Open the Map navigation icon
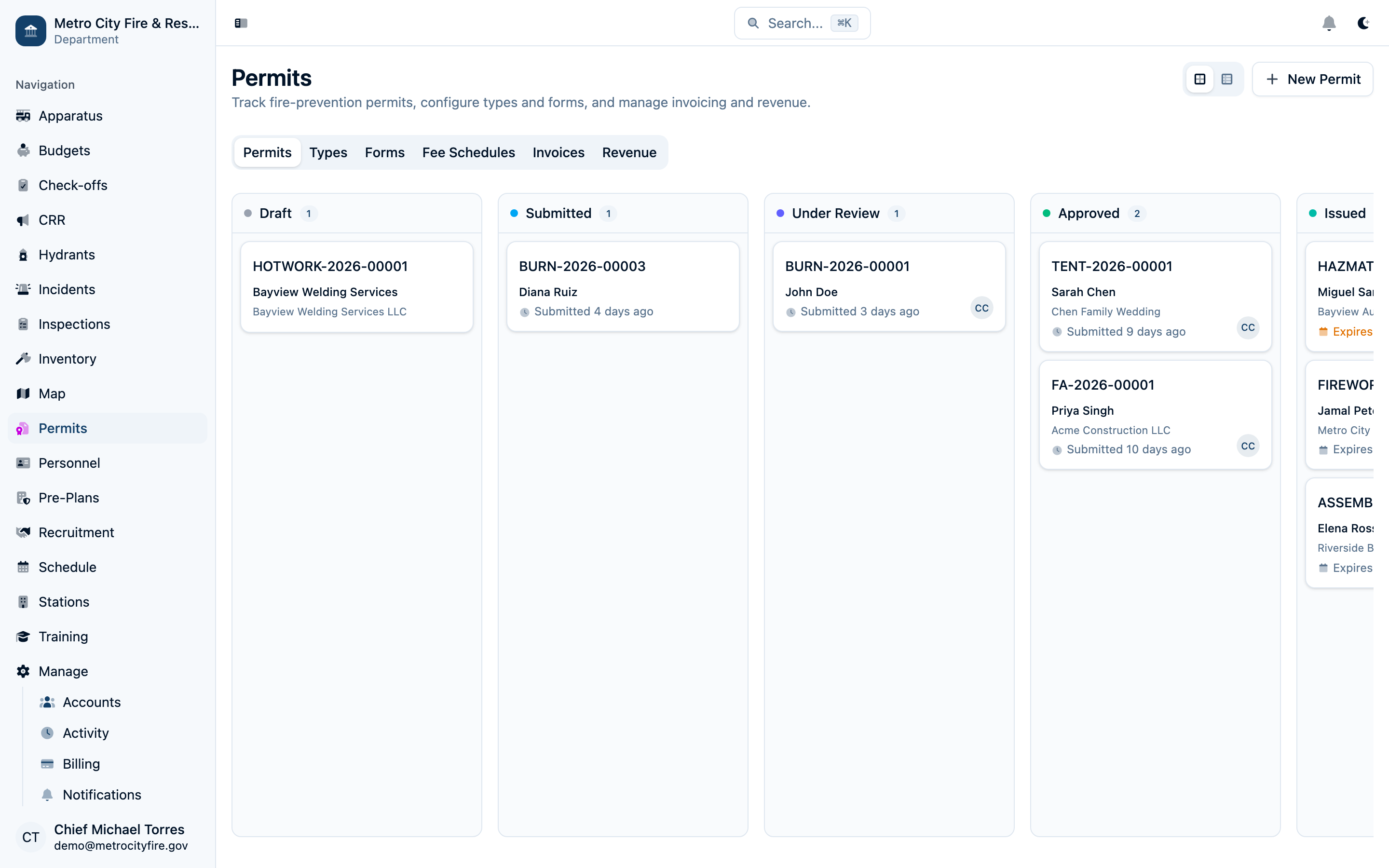Image resolution: width=1389 pixels, height=868 pixels. pos(23,394)
